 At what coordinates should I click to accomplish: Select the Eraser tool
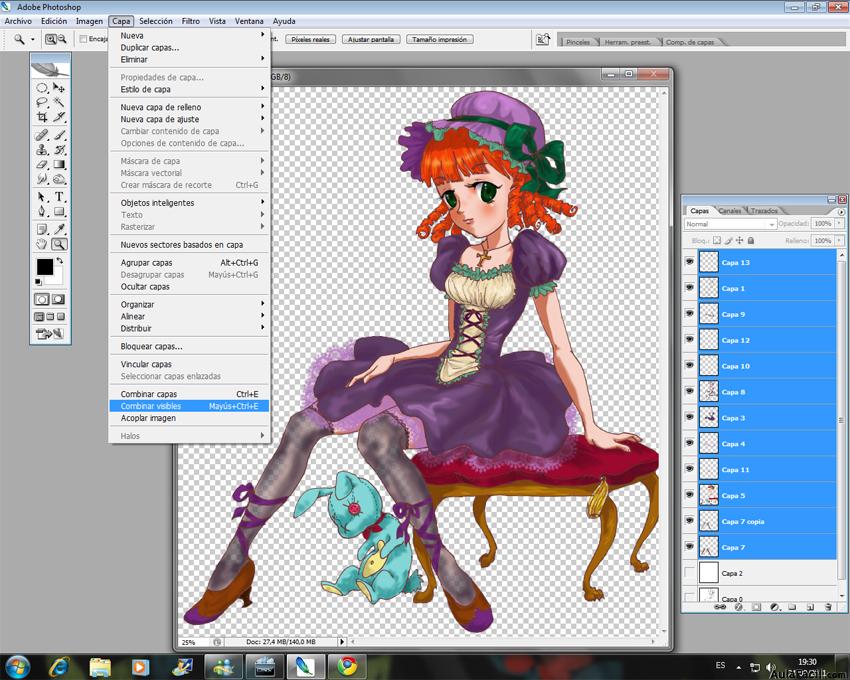click(42, 164)
